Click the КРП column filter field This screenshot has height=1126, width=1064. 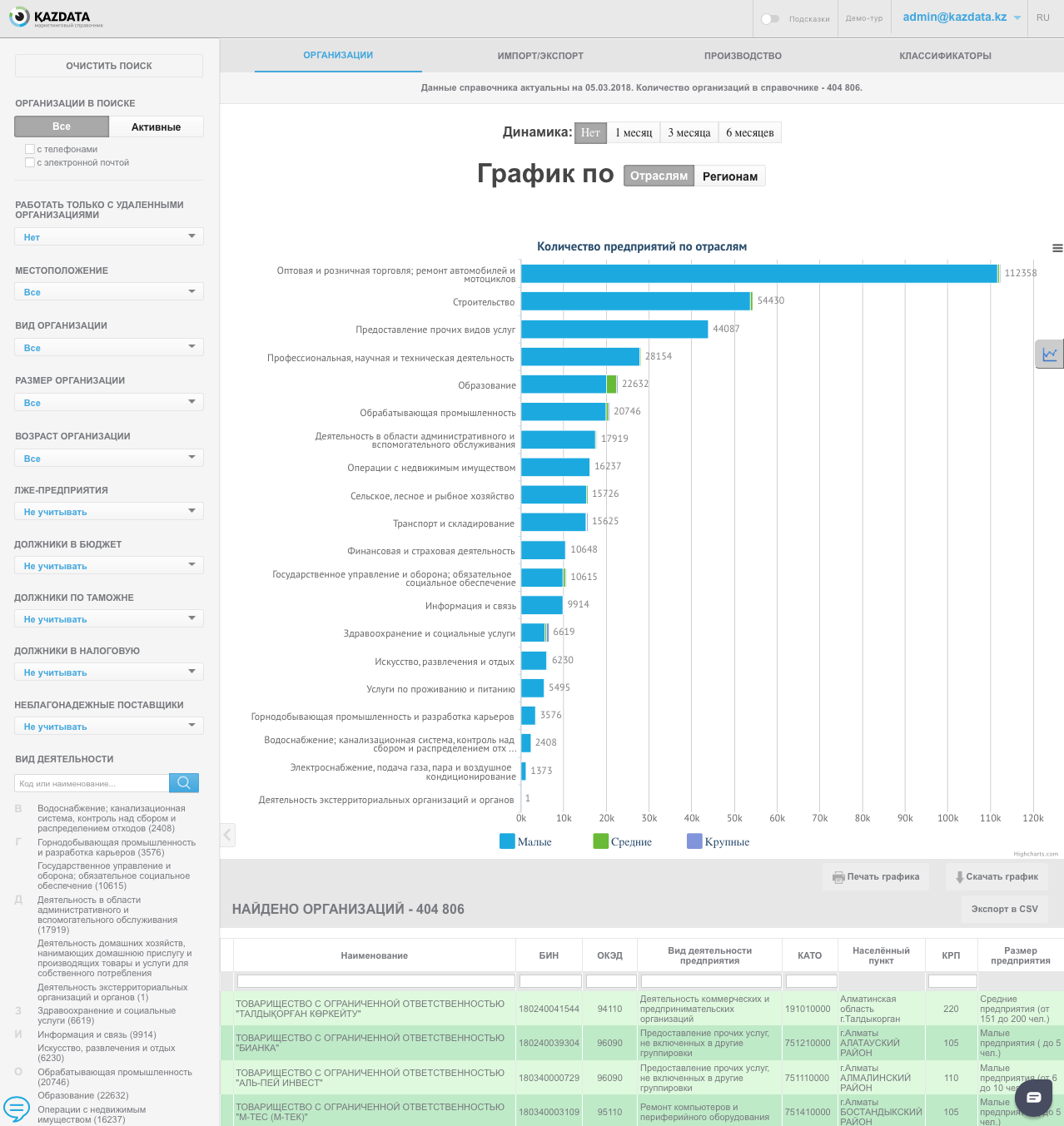[x=952, y=981]
